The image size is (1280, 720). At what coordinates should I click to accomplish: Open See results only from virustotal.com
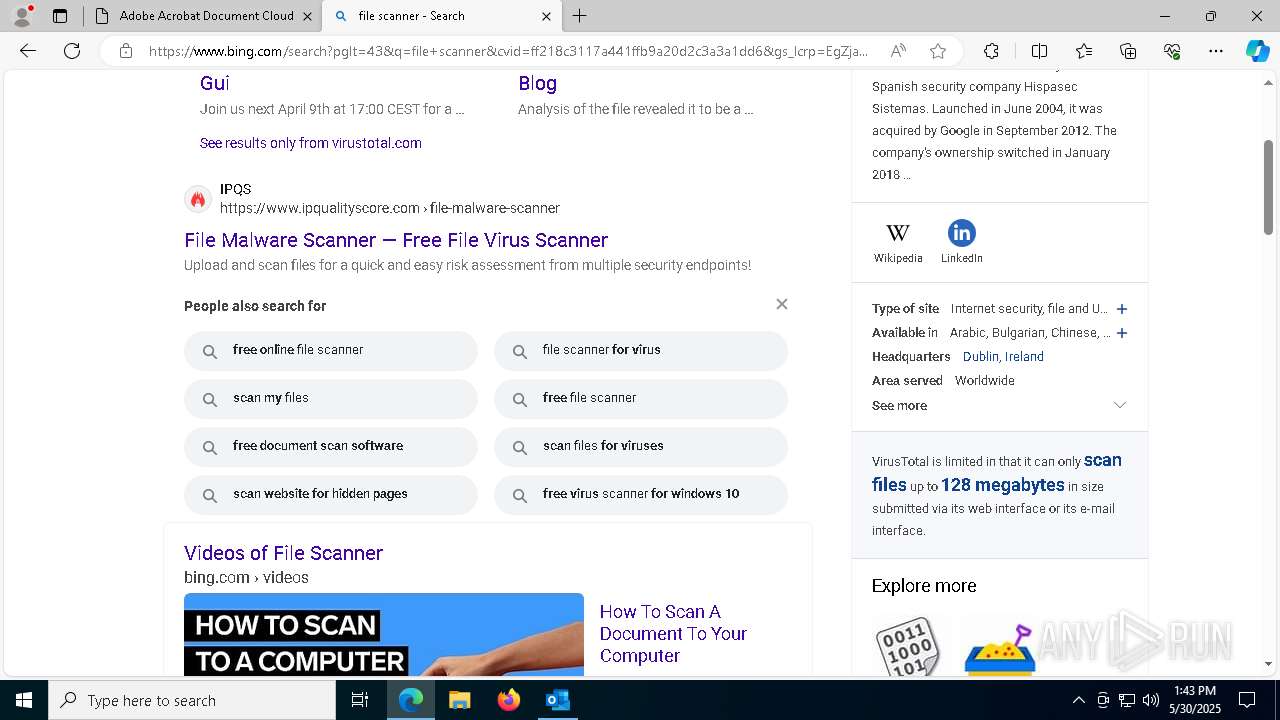[x=311, y=143]
